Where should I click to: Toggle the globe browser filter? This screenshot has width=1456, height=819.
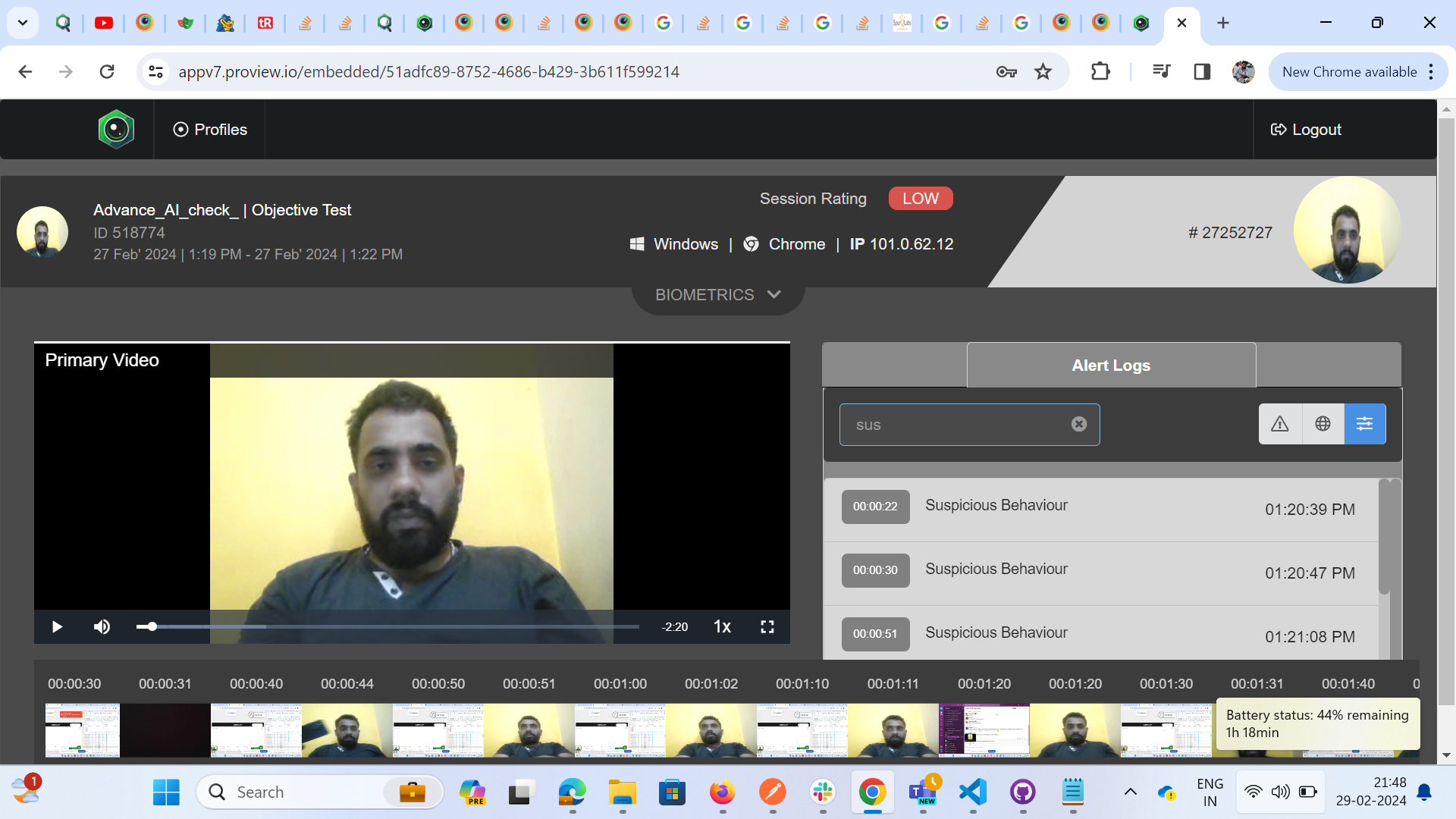point(1323,424)
